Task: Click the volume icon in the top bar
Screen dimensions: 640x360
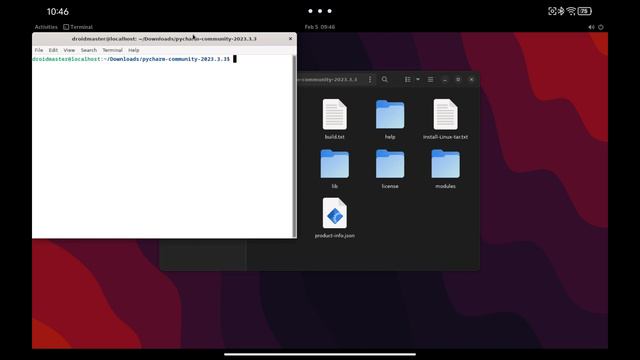Action: click(x=591, y=27)
